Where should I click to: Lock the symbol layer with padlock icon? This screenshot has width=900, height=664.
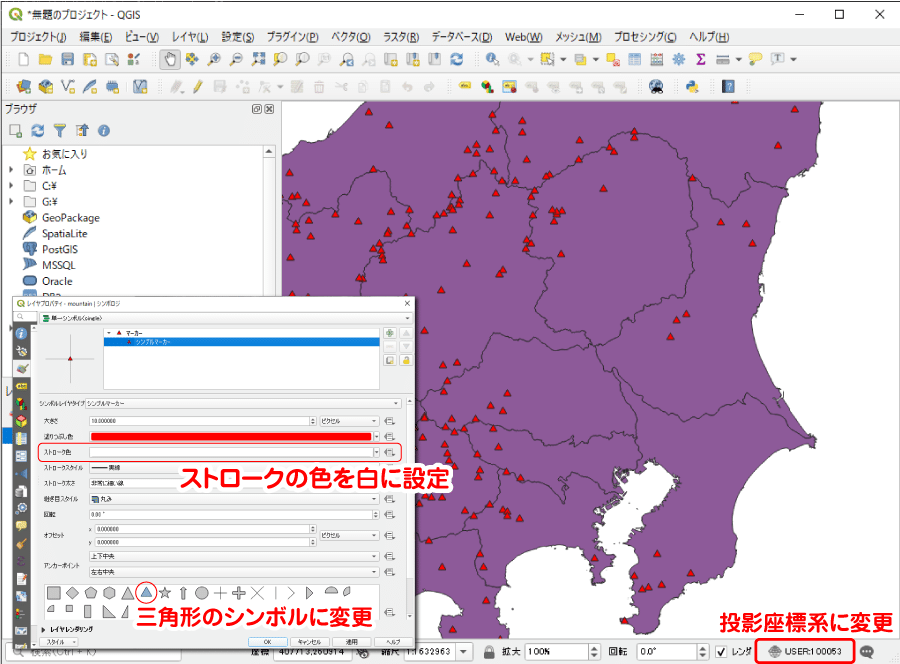(x=406, y=360)
